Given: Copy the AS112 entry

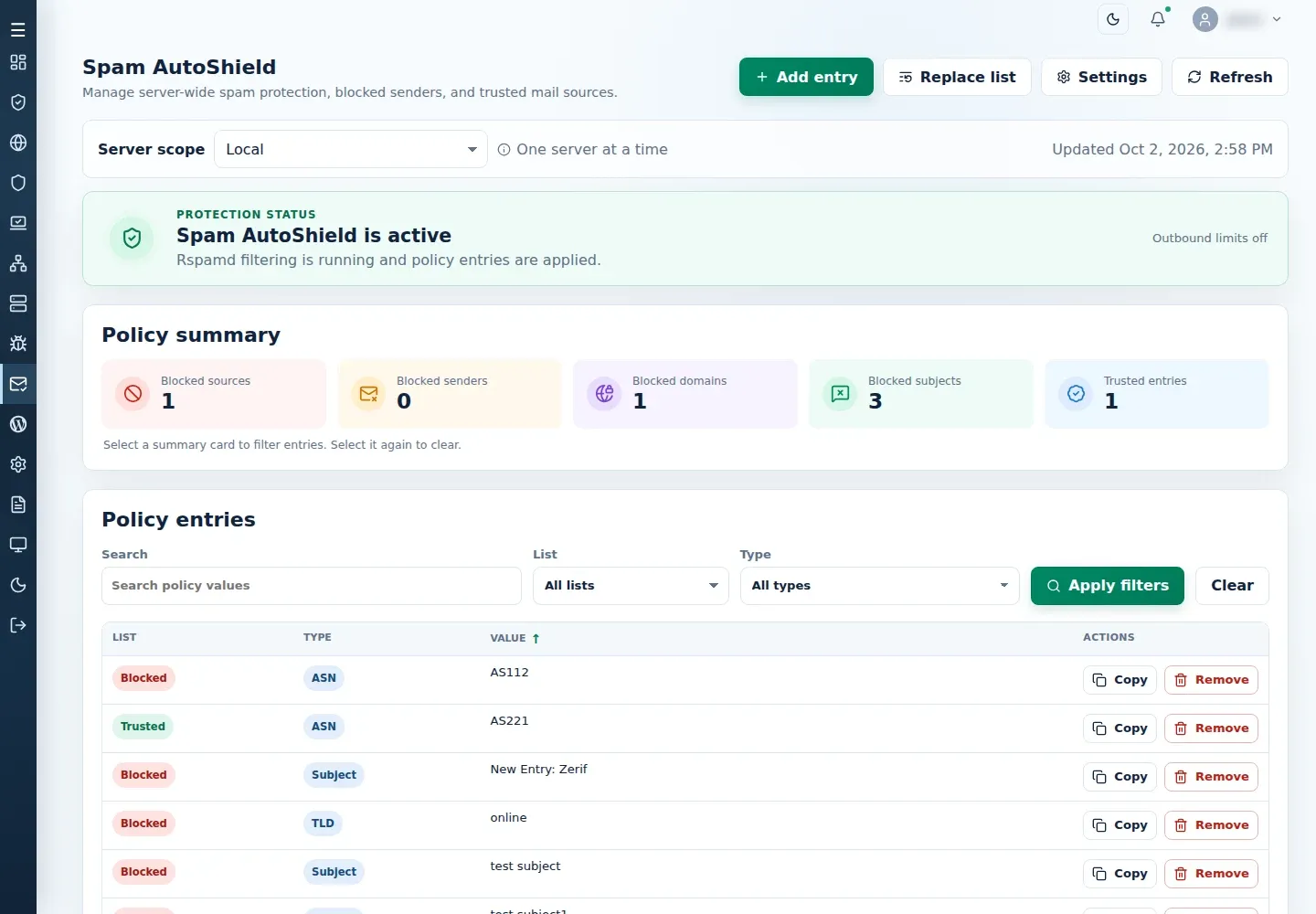Looking at the screenshot, I should tap(1120, 680).
